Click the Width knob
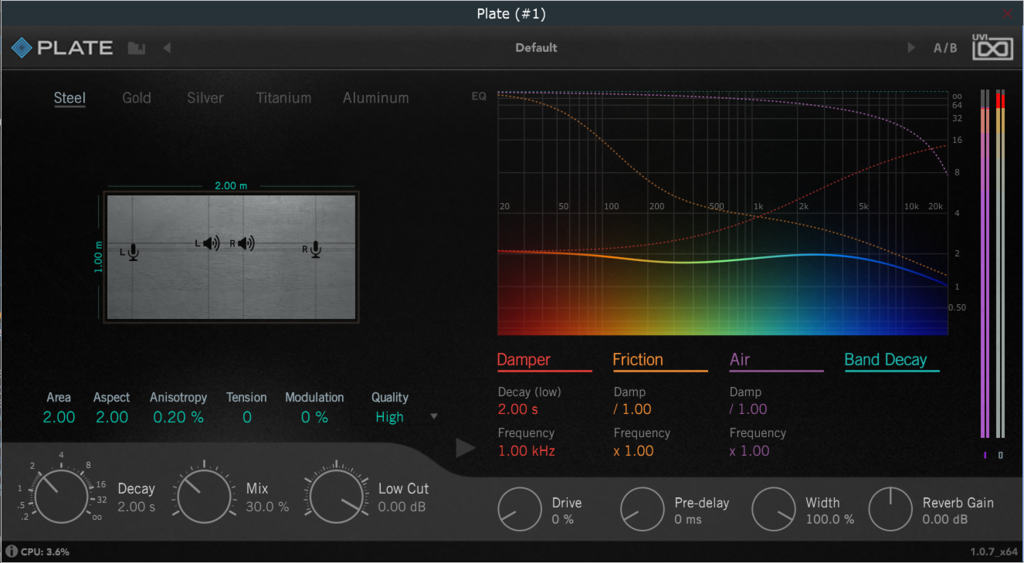The height and width of the screenshot is (563, 1024). tap(774, 509)
